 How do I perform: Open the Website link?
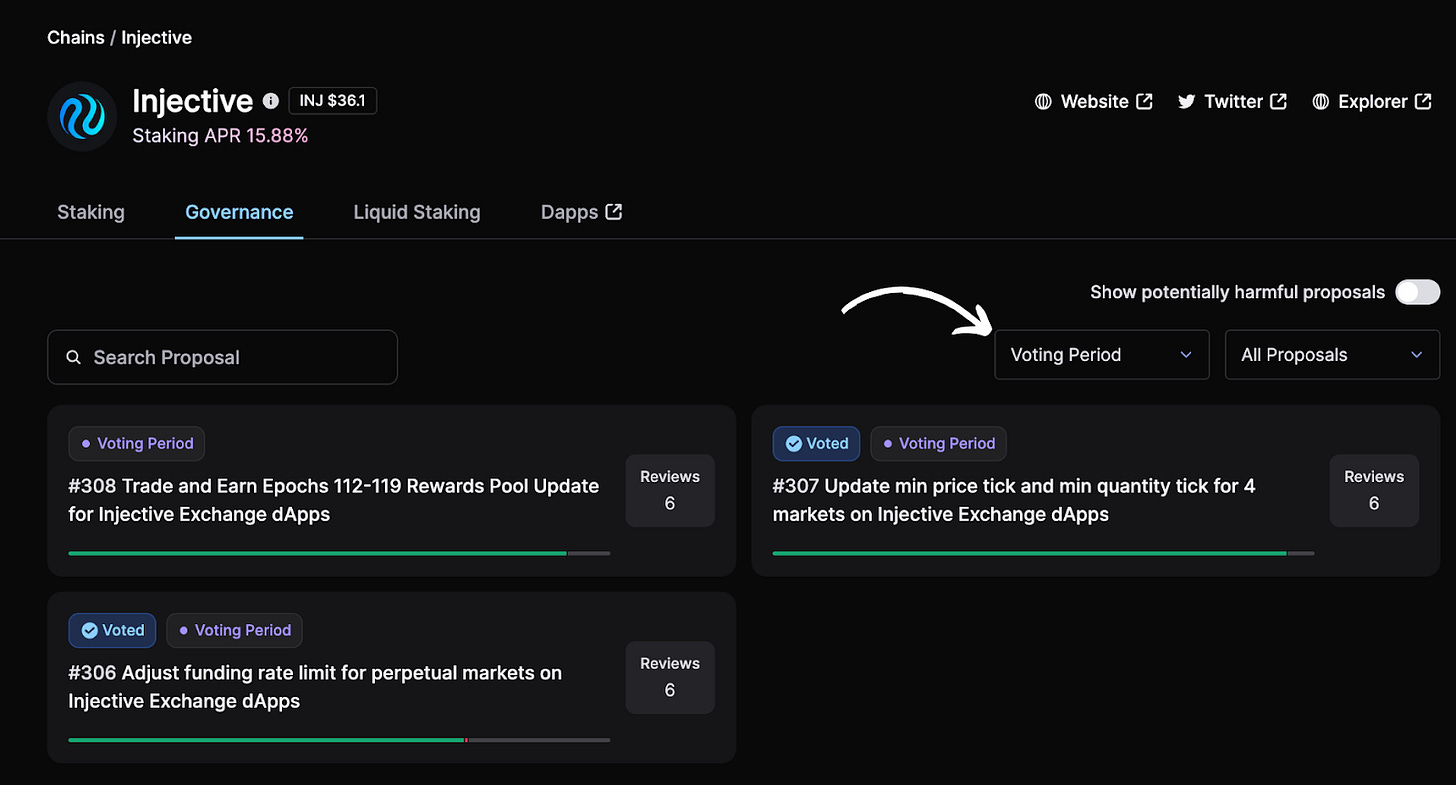click(x=1094, y=101)
